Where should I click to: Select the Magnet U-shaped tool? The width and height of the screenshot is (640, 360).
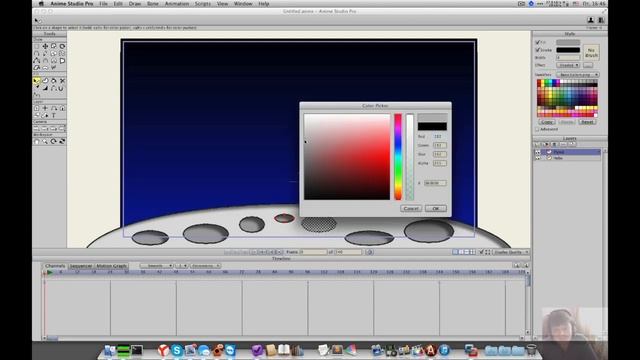[x=61, y=88]
